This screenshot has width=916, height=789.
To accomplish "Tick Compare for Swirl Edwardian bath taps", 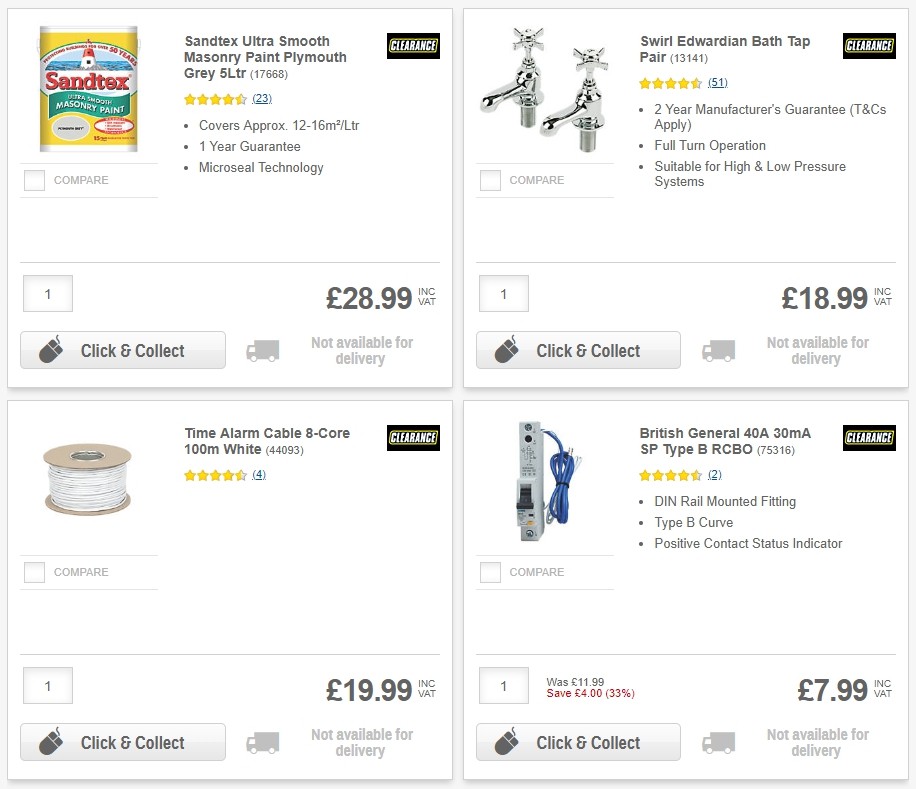I will pyautogui.click(x=489, y=180).
